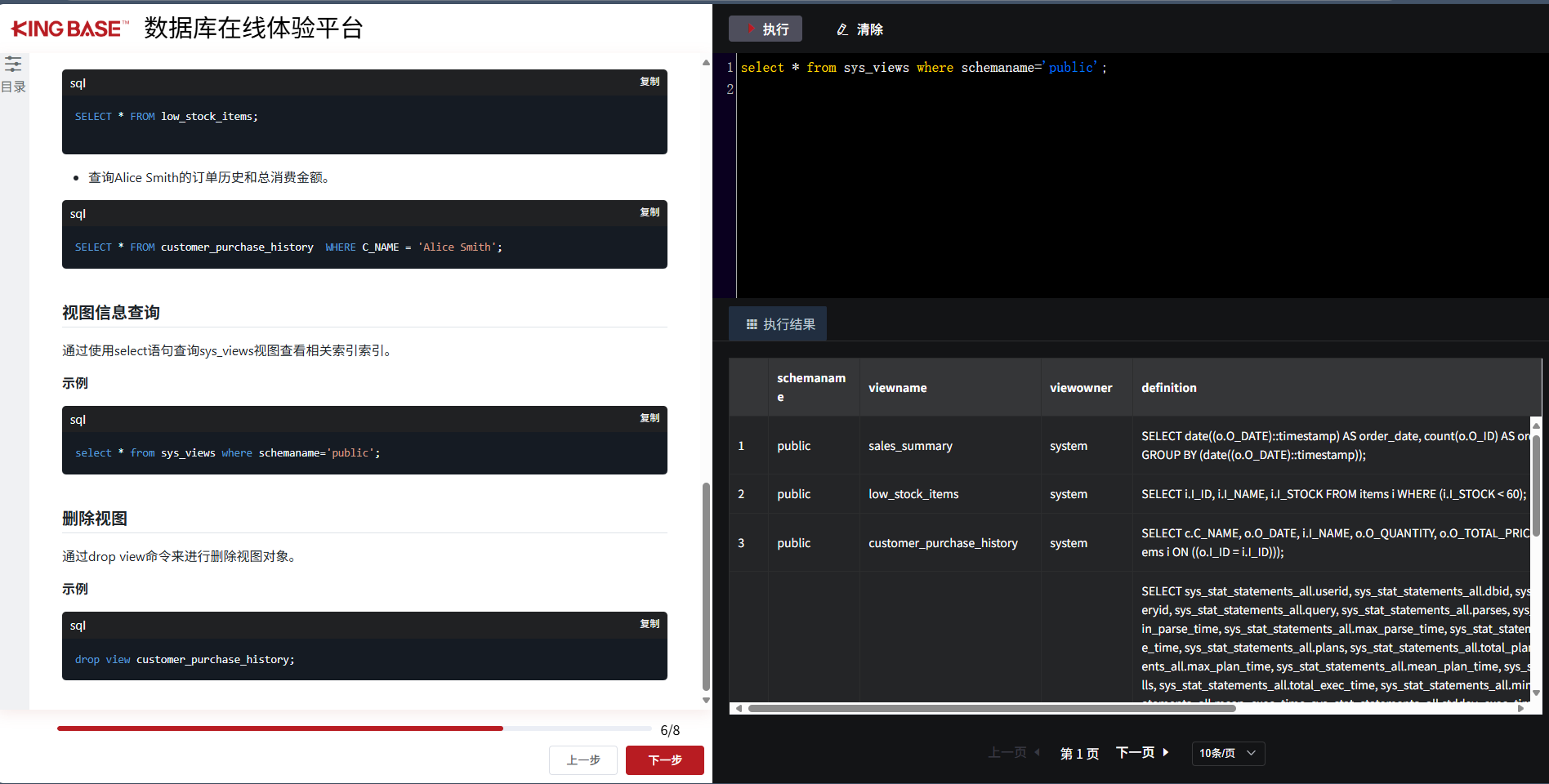
Task: Click the scroll-up arrow of tutorial panel
Action: [x=706, y=63]
